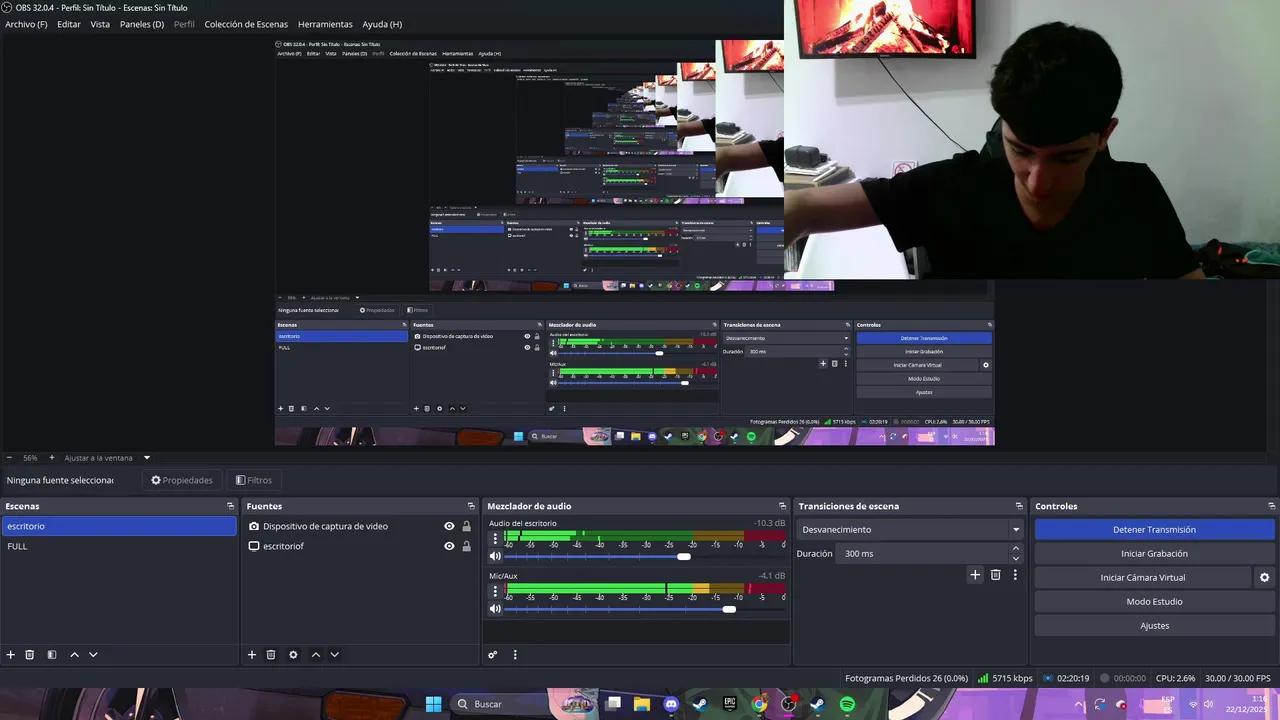Open Herramientas menu

(325, 24)
